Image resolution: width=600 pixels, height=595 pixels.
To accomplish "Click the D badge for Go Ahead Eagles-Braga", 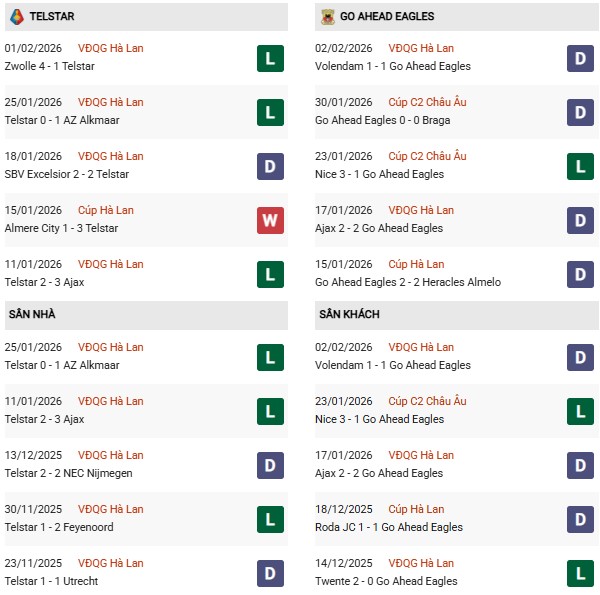I will tap(580, 112).
